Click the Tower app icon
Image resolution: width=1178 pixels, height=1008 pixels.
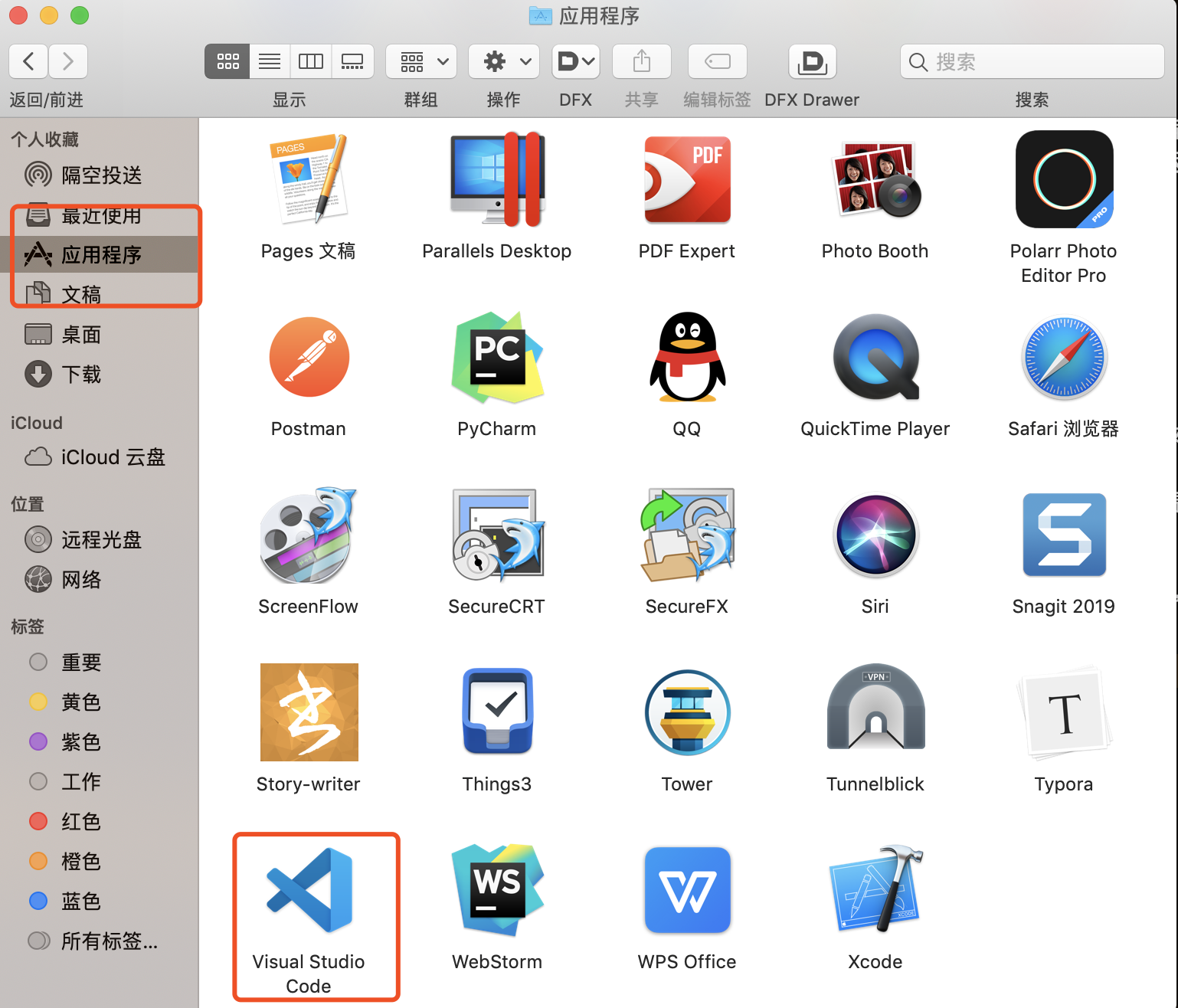687,712
